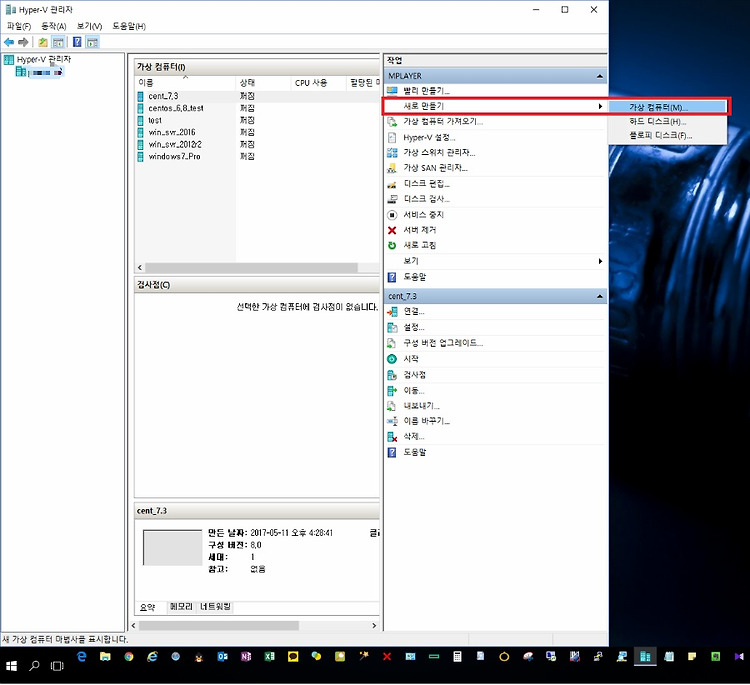Open Hyper-V 설정... action
Screen dimensions: 750x685
point(429,138)
